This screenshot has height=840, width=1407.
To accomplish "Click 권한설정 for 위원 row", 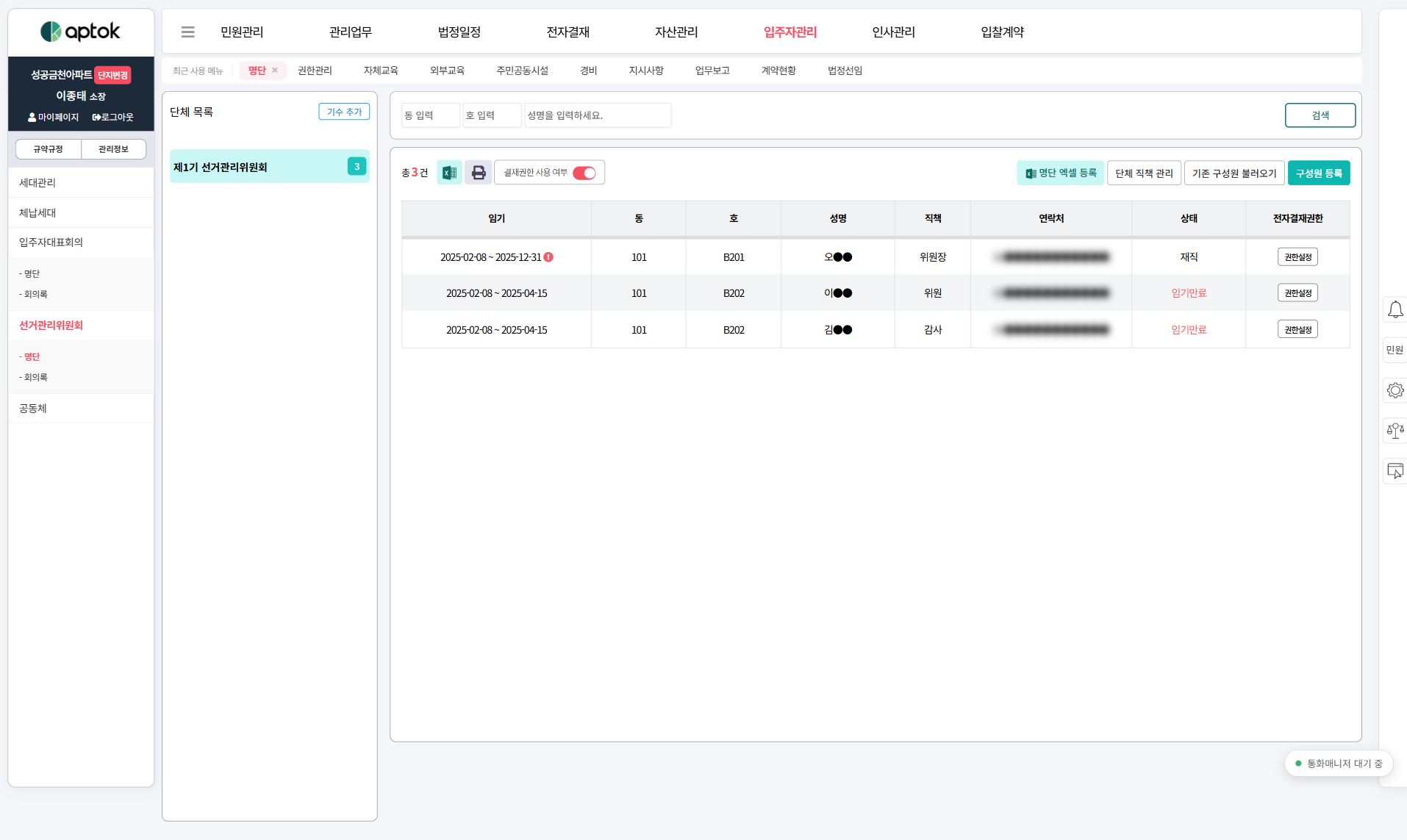I will click(x=1297, y=293).
